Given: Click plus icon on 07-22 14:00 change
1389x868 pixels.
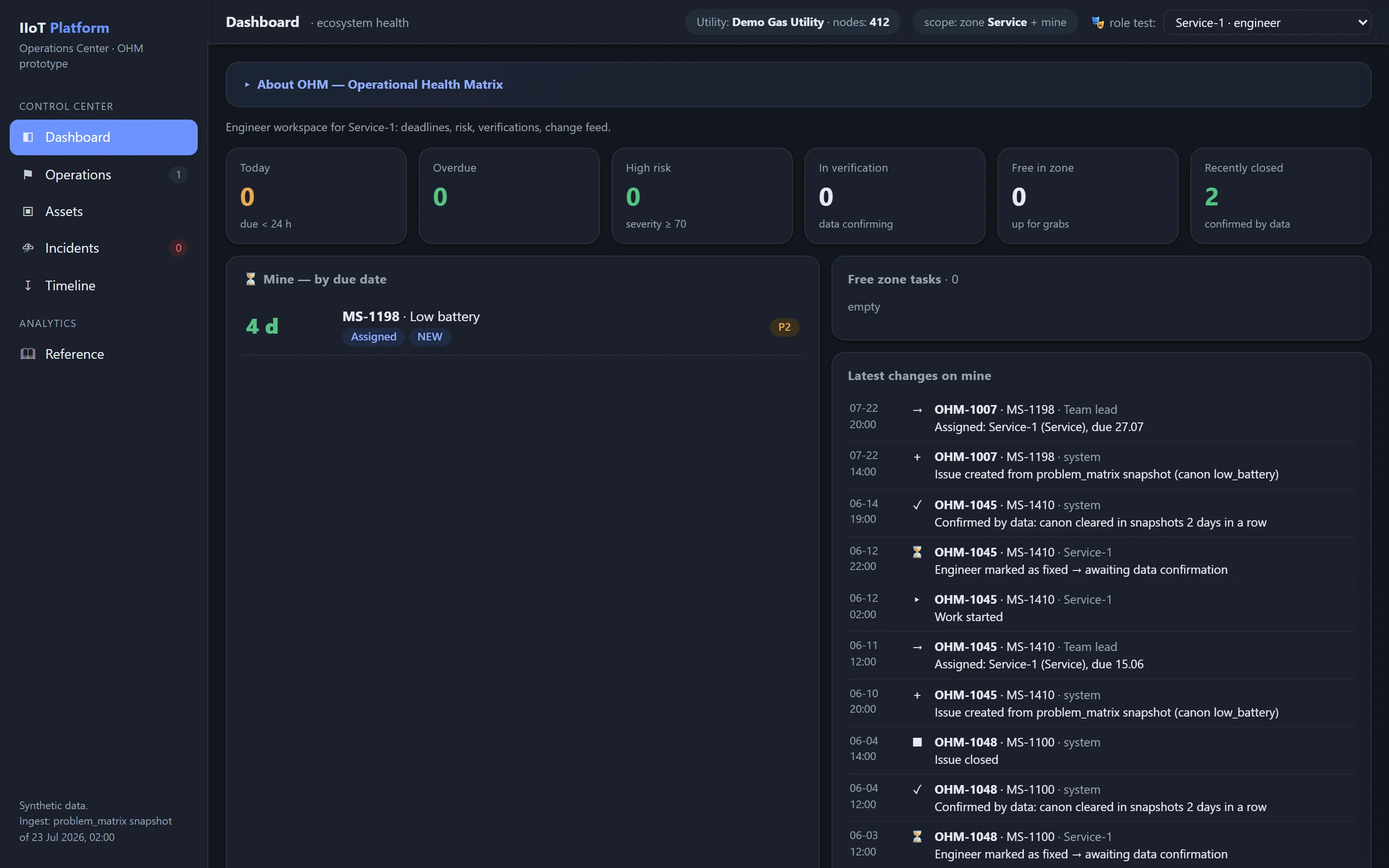Looking at the screenshot, I should pyautogui.click(x=917, y=457).
